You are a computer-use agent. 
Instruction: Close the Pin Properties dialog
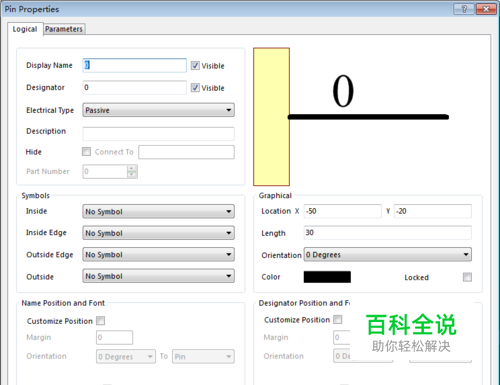point(486,9)
